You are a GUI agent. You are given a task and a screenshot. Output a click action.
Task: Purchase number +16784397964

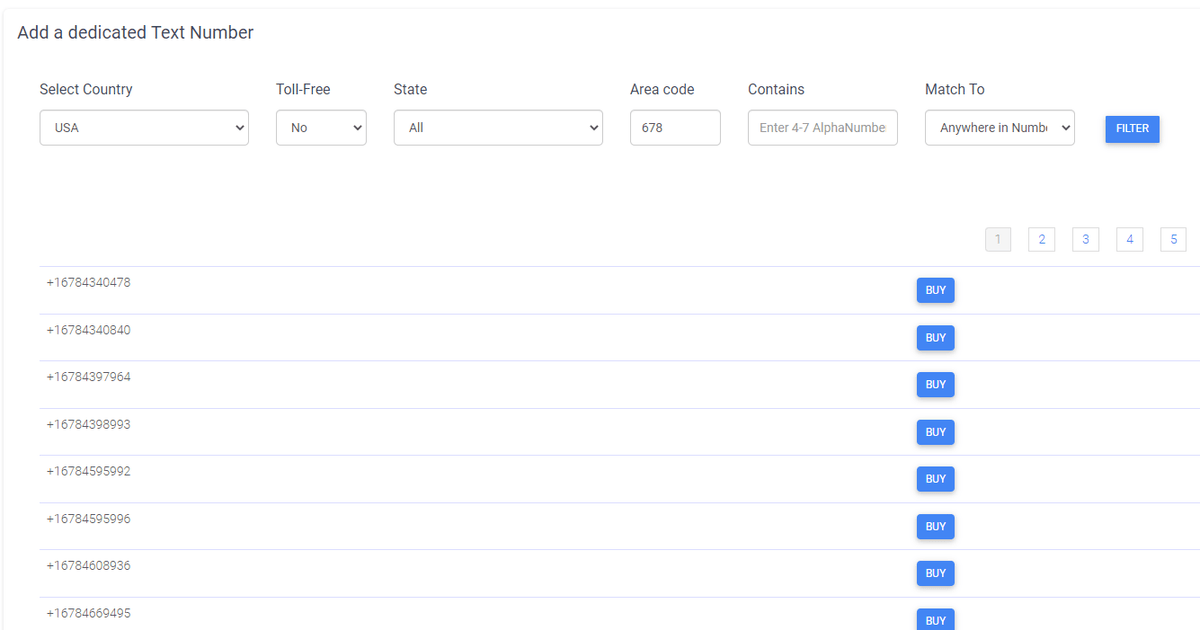935,385
